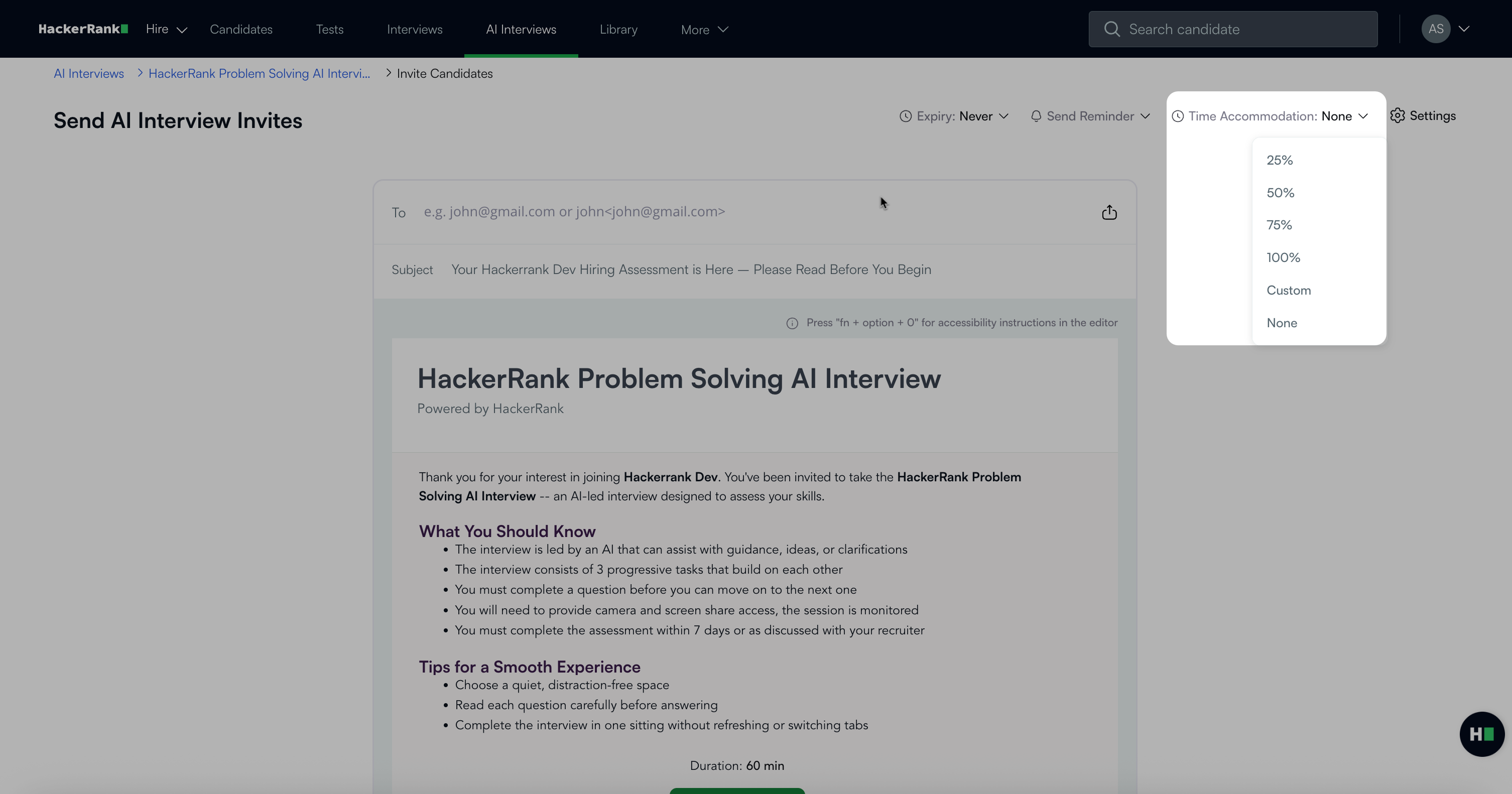Image resolution: width=1512 pixels, height=794 pixels.
Task: Open the HackerRank help chat bubble
Action: [1481, 734]
